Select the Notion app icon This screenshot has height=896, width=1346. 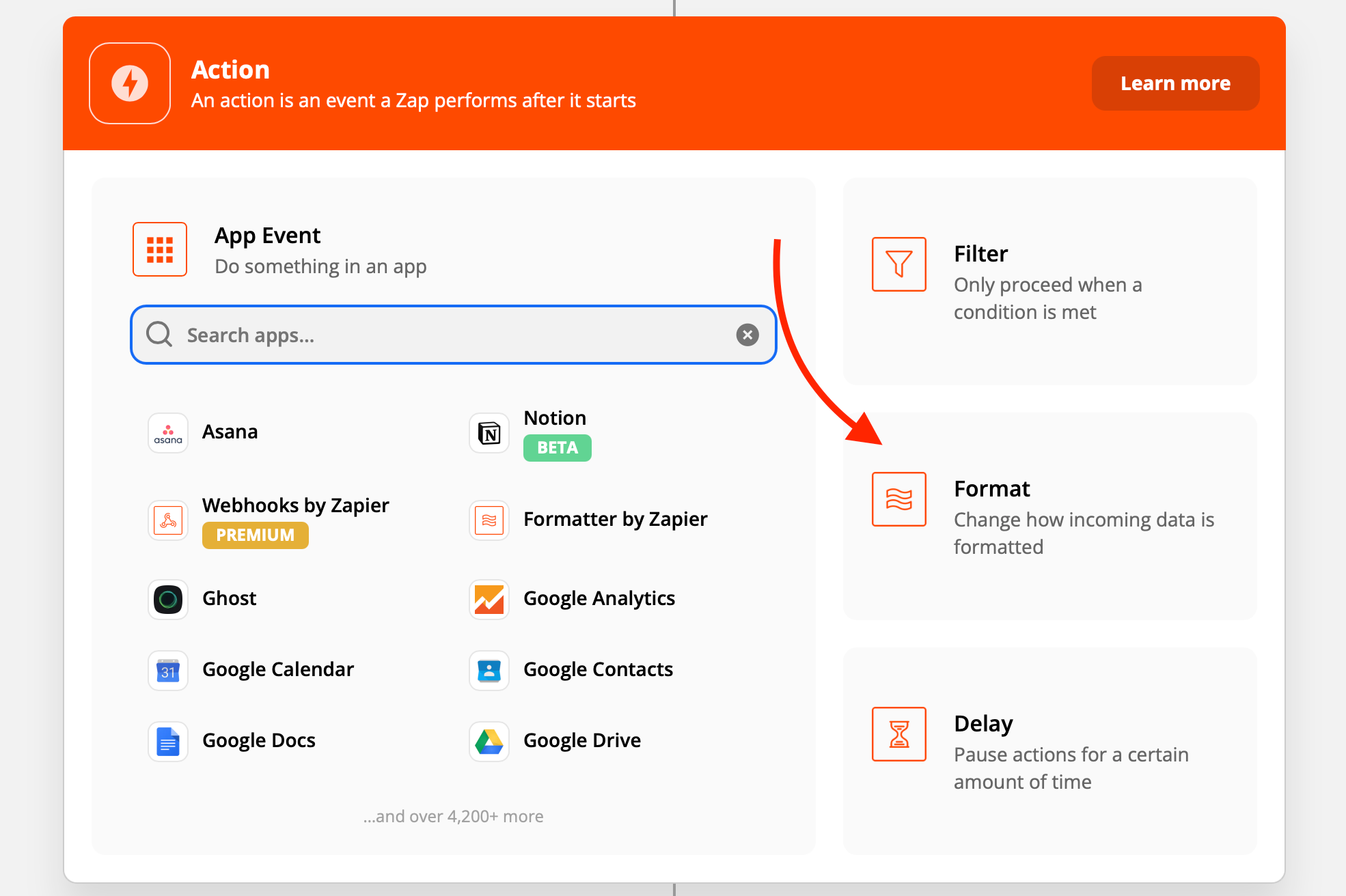point(489,433)
